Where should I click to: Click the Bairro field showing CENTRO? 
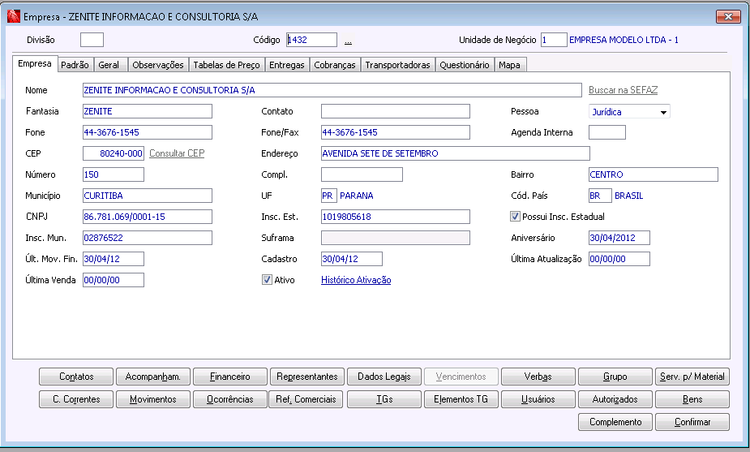pyautogui.click(x=653, y=175)
